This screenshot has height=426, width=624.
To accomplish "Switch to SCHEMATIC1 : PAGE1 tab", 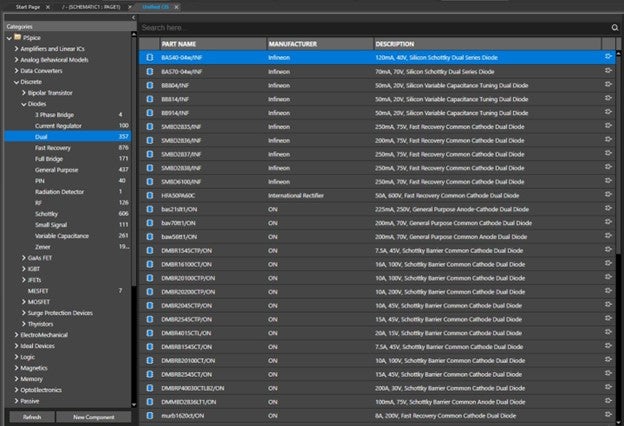I will coord(91,7).
